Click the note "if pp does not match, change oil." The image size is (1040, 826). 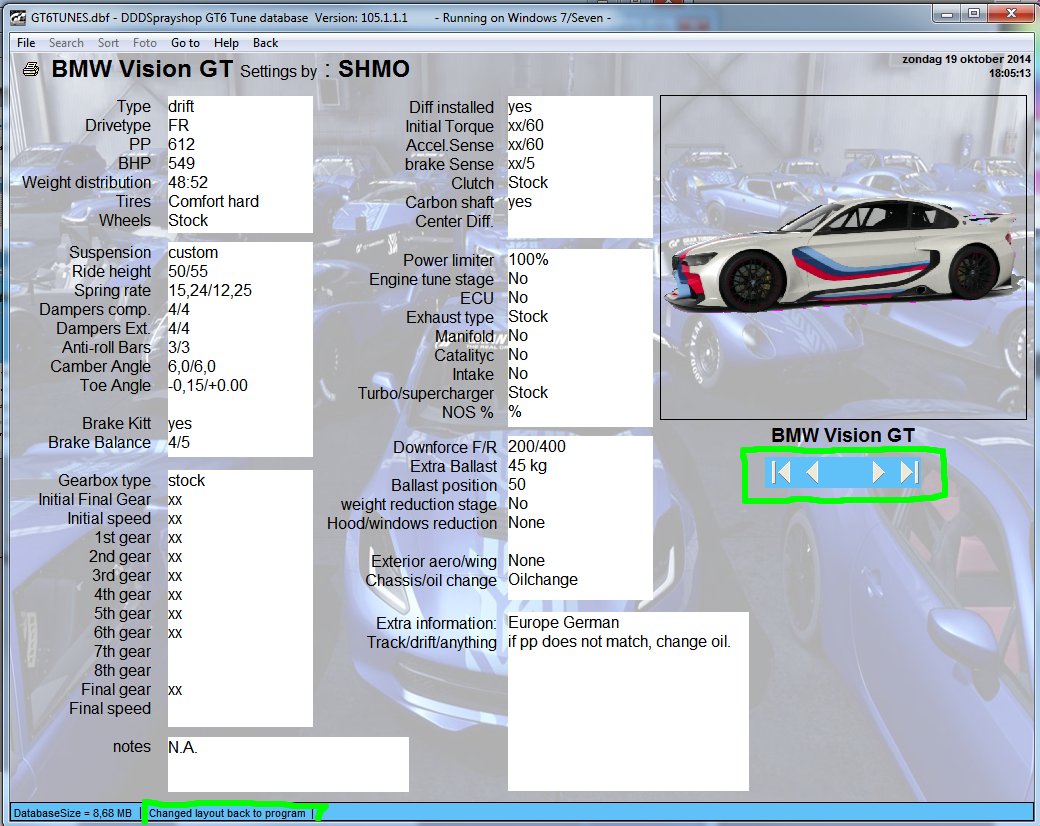tap(619, 642)
